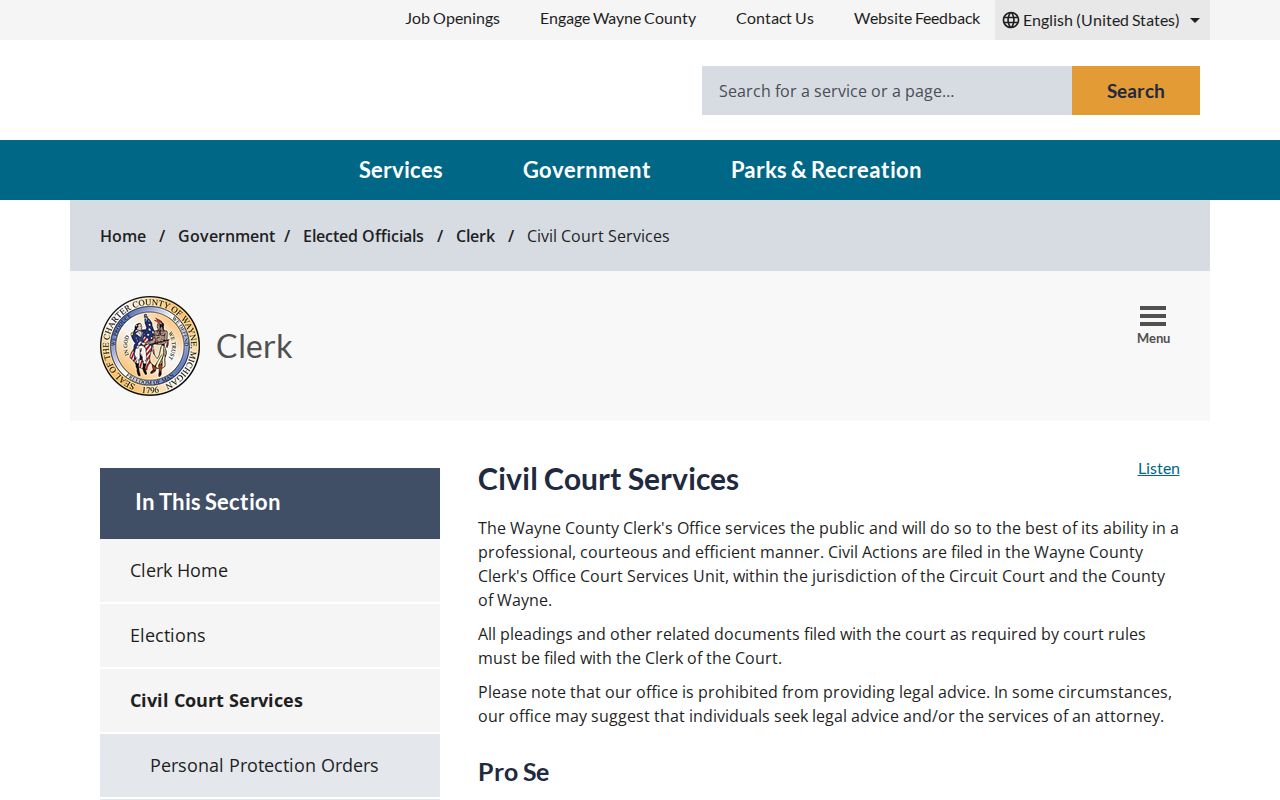Click the globe language icon

[x=1011, y=20]
